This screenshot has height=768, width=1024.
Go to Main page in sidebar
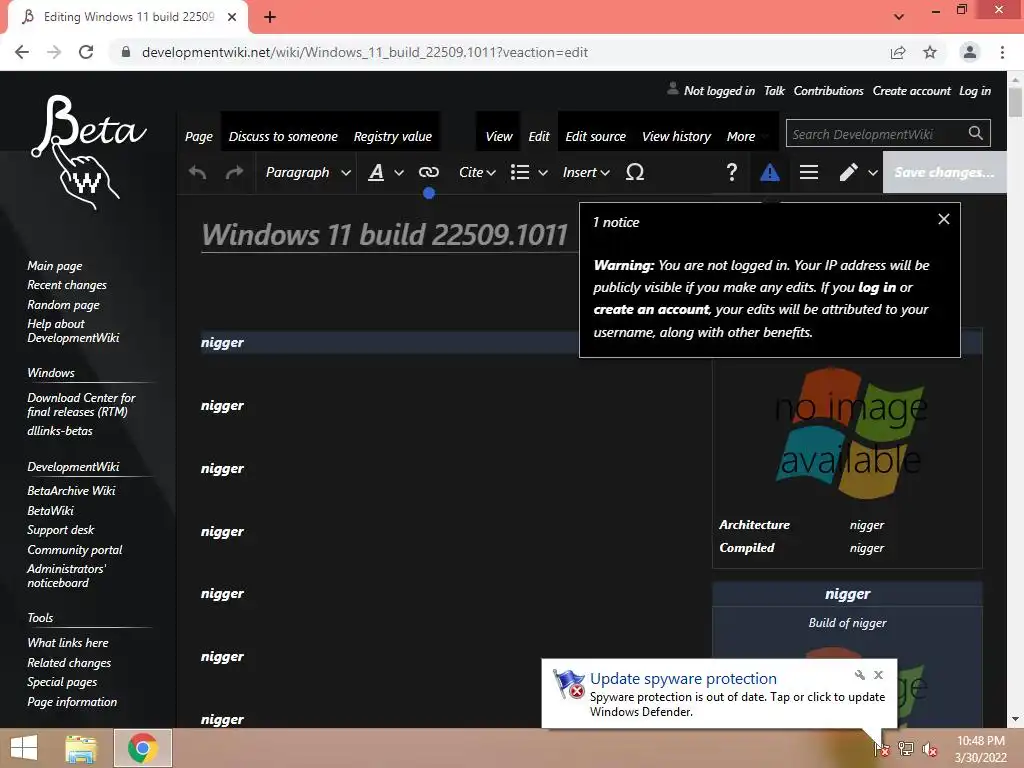click(55, 266)
